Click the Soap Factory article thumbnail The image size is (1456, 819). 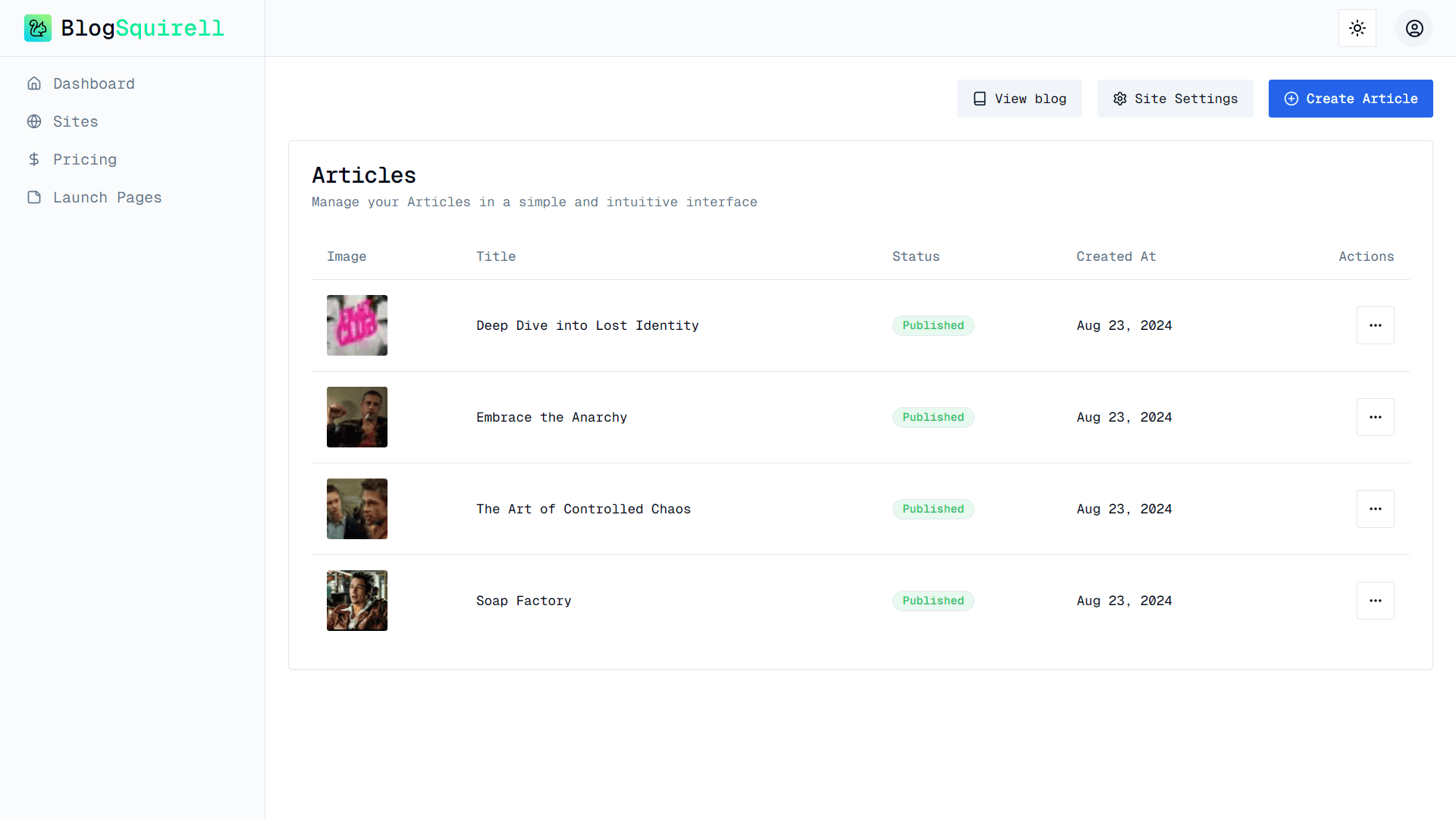[x=357, y=601]
